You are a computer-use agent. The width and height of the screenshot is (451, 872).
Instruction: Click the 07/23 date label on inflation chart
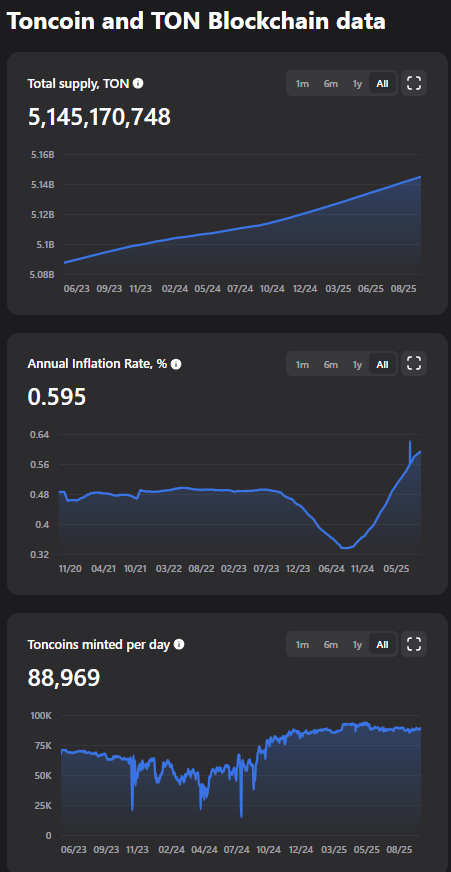[266, 569]
